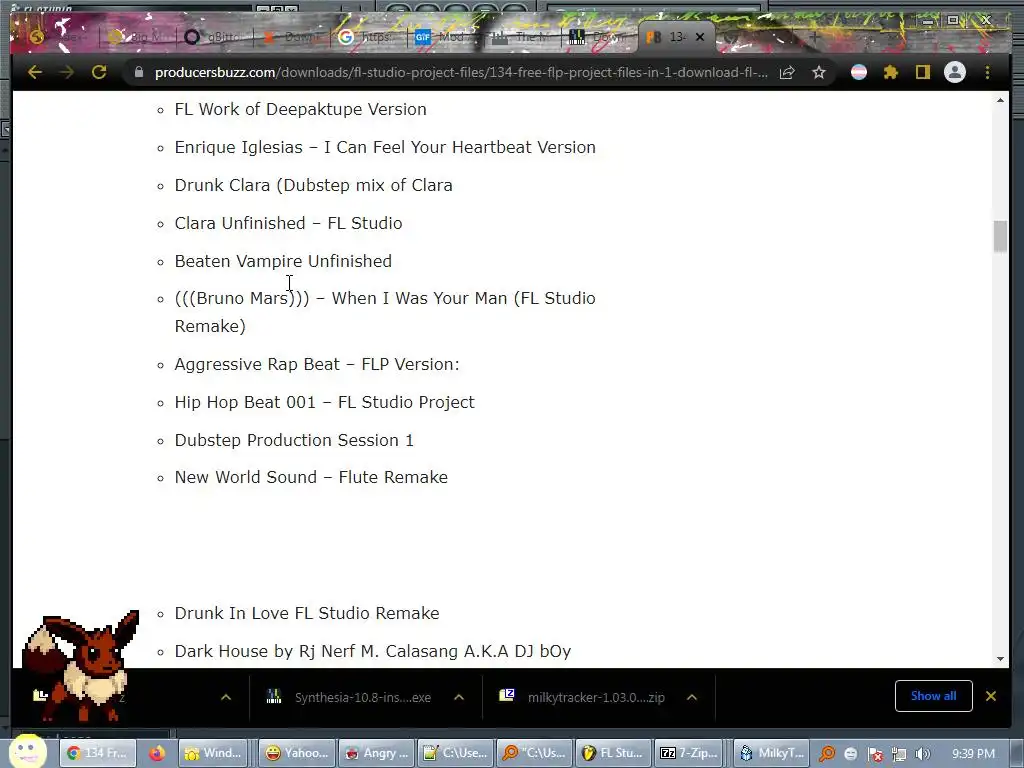The width and height of the screenshot is (1024, 768).
Task: Open the Chrome three-dot menu
Action: [987, 72]
